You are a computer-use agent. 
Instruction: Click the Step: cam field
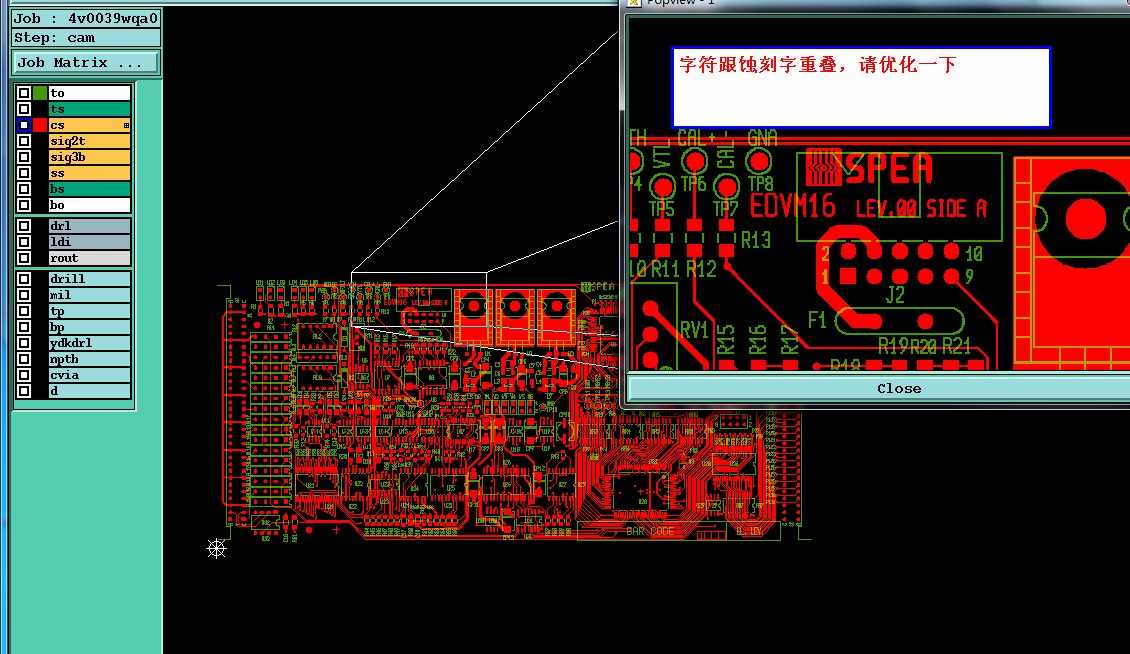pyautogui.click(x=86, y=37)
